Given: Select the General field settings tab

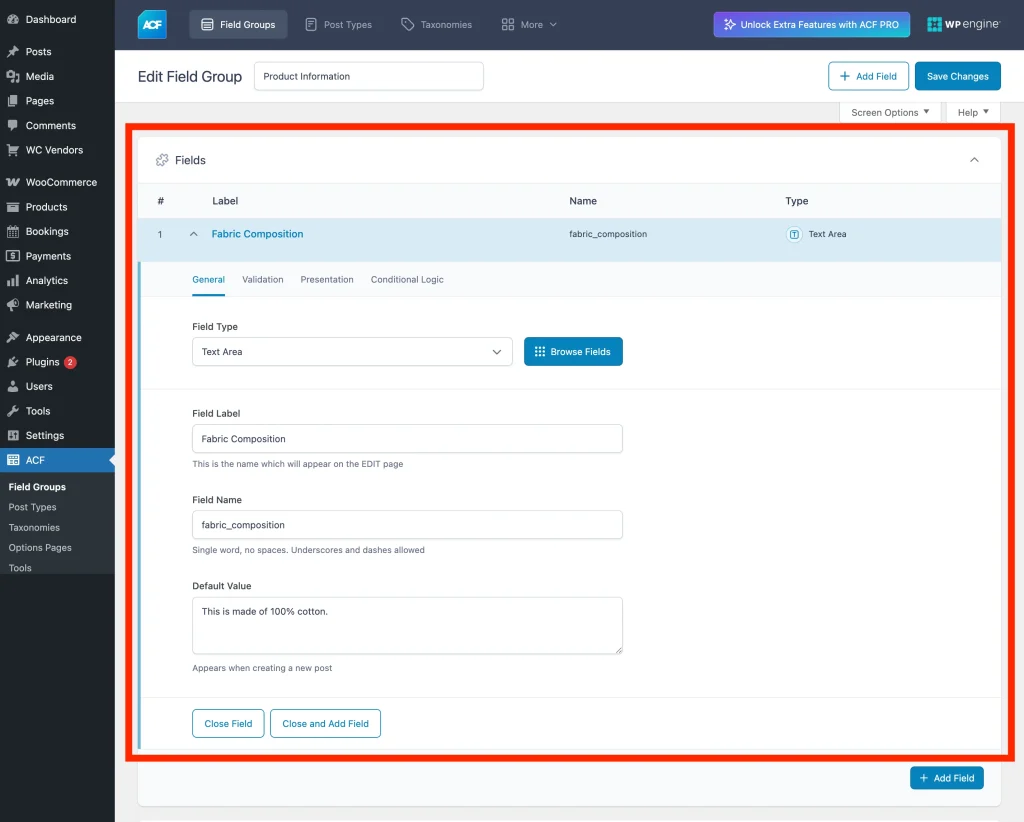Looking at the screenshot, I should coord(208,279).
